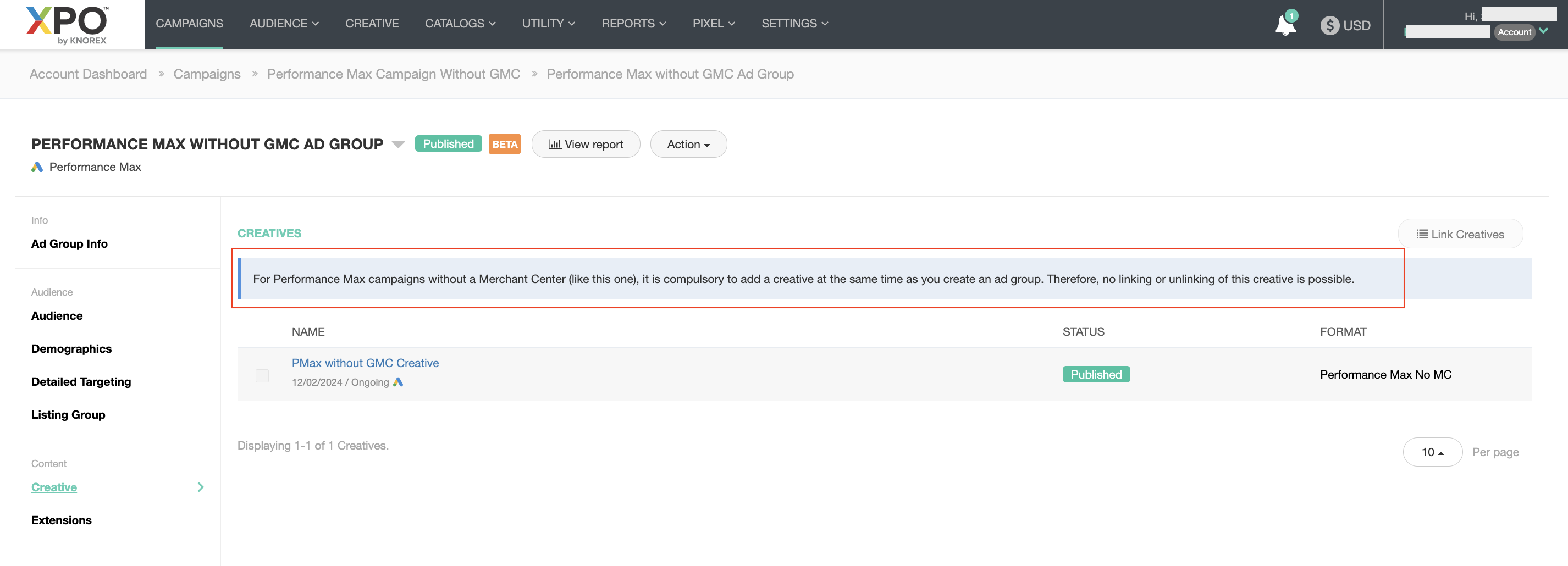
Task: Click the View report button
Action: click(585, 144)
